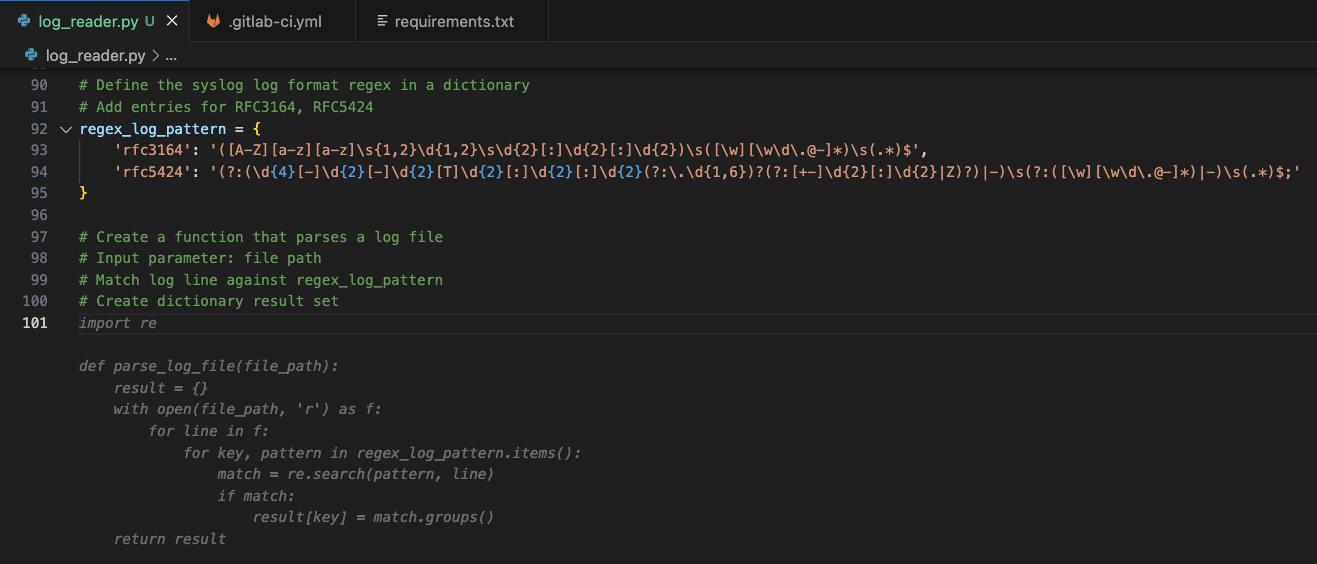Close the log_reader.py tab
Viewport: 1317px width, 564px height.
pos(172,21)
